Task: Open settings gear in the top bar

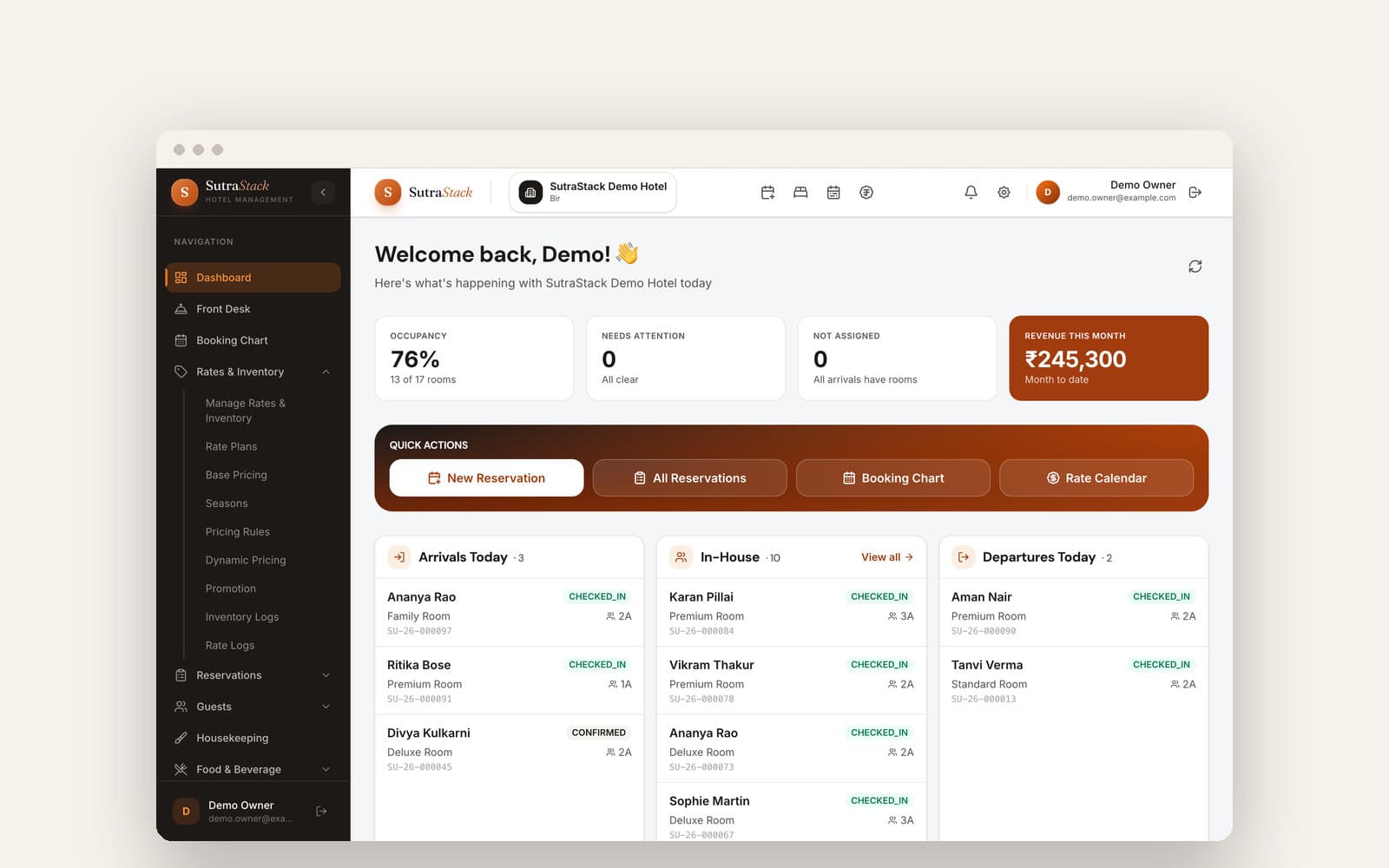Action: click(x=1004, y=193)
